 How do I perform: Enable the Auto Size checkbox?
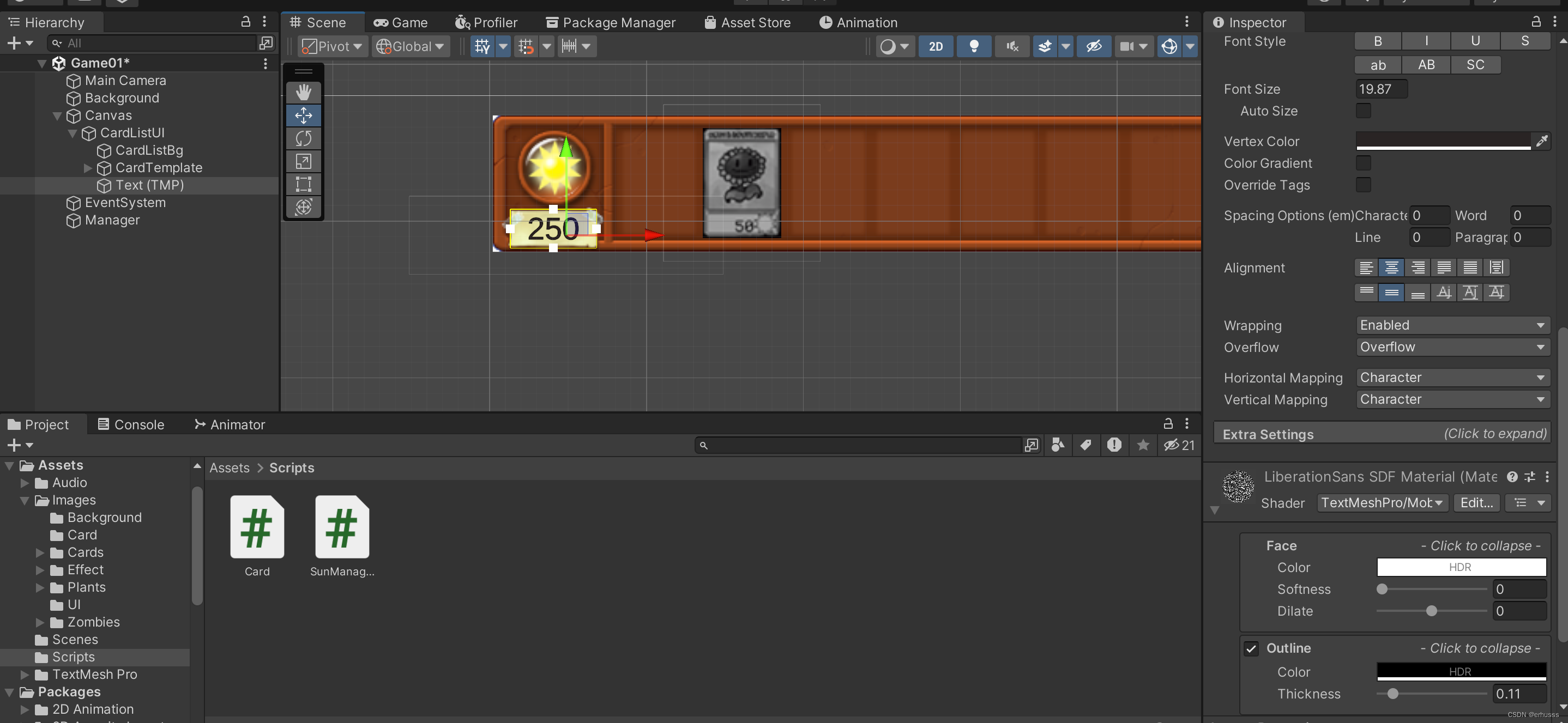tap(1364, 111)
